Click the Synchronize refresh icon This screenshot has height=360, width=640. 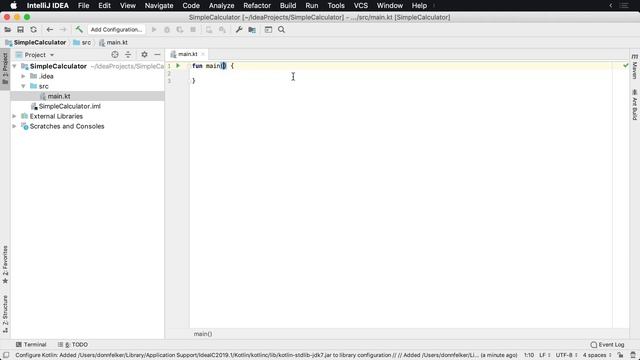(x=33, y=30)
